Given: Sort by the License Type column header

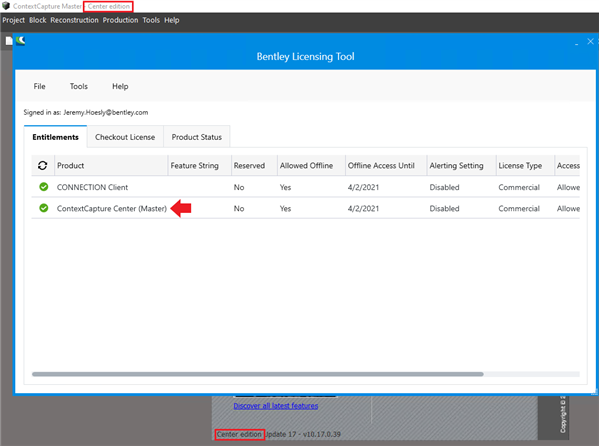Looking at the screenshot, I should (x=525, y=165).
